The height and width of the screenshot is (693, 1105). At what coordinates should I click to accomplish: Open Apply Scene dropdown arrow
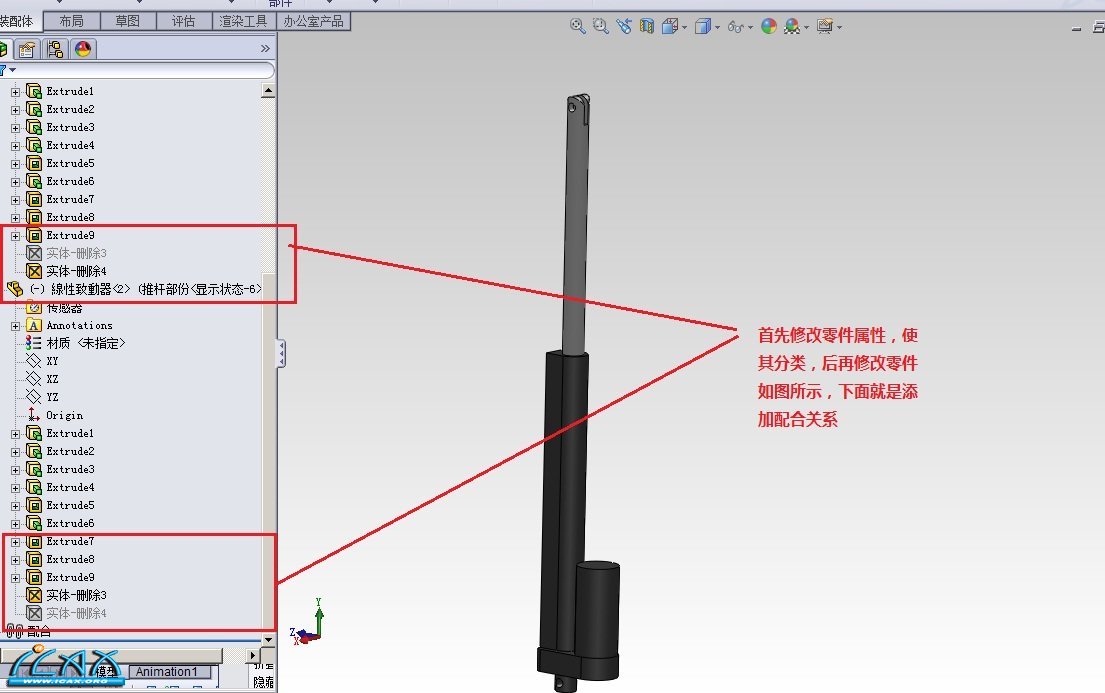click(806, 27)
